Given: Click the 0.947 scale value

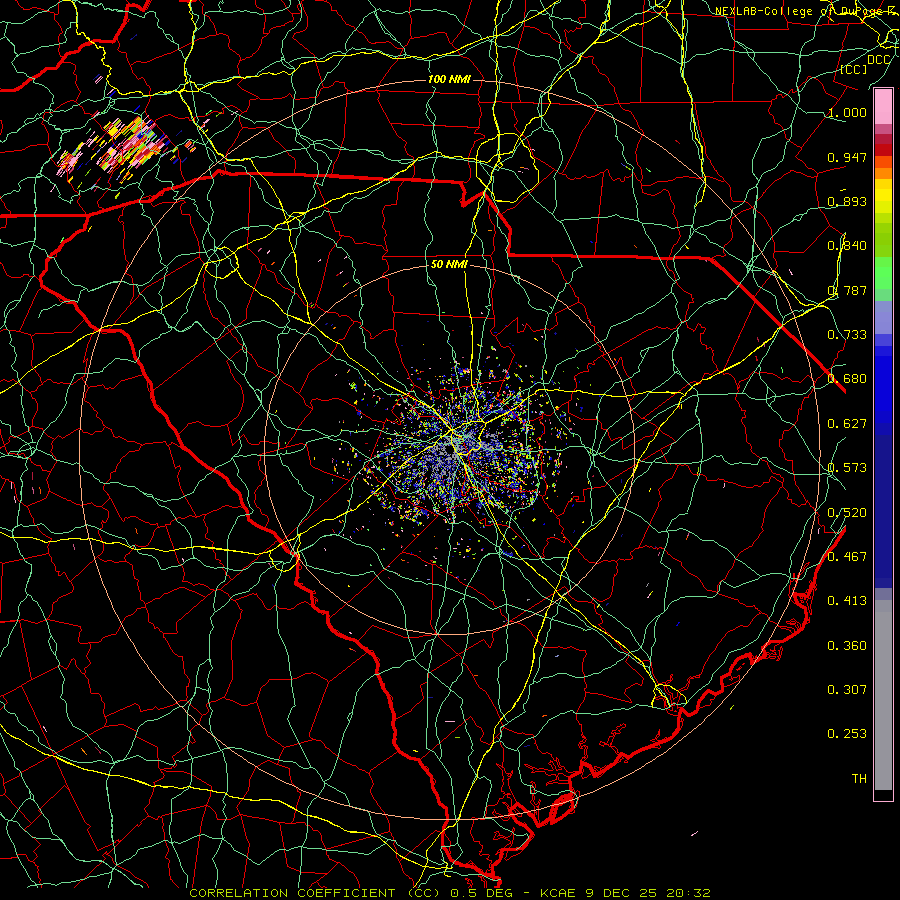Looking at the screenshot, I should point(847,157).
